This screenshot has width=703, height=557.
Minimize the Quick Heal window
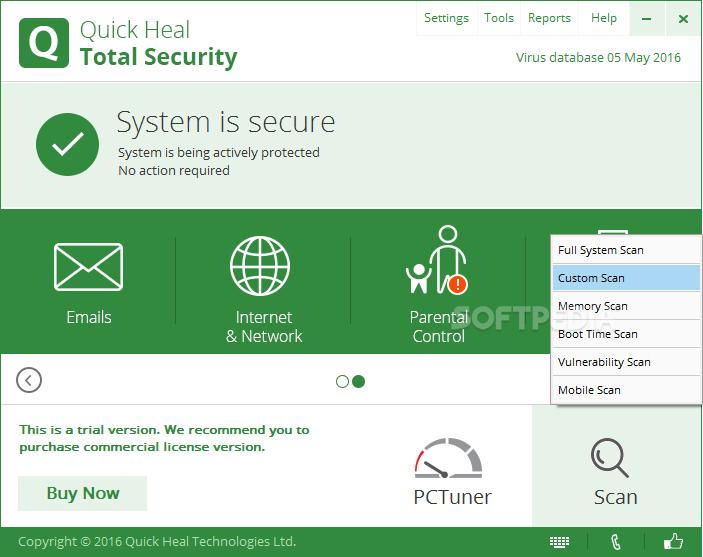(647, 19)
